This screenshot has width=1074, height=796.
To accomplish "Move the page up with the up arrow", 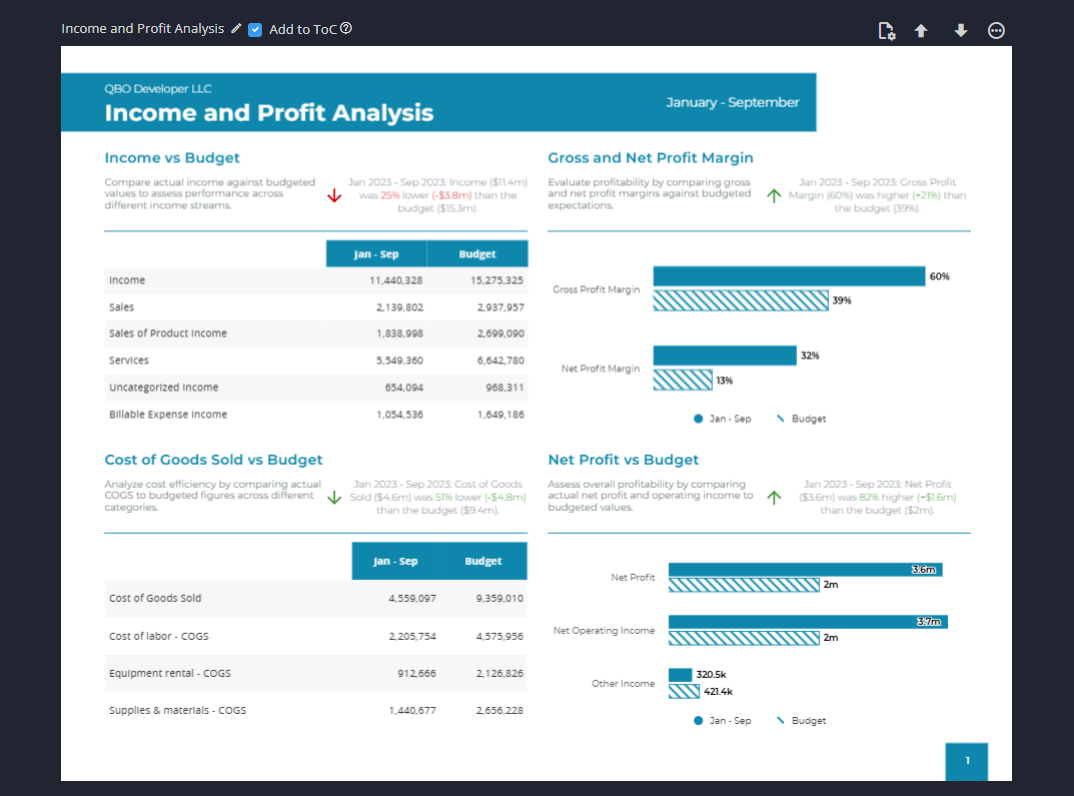I will [921, 31].
